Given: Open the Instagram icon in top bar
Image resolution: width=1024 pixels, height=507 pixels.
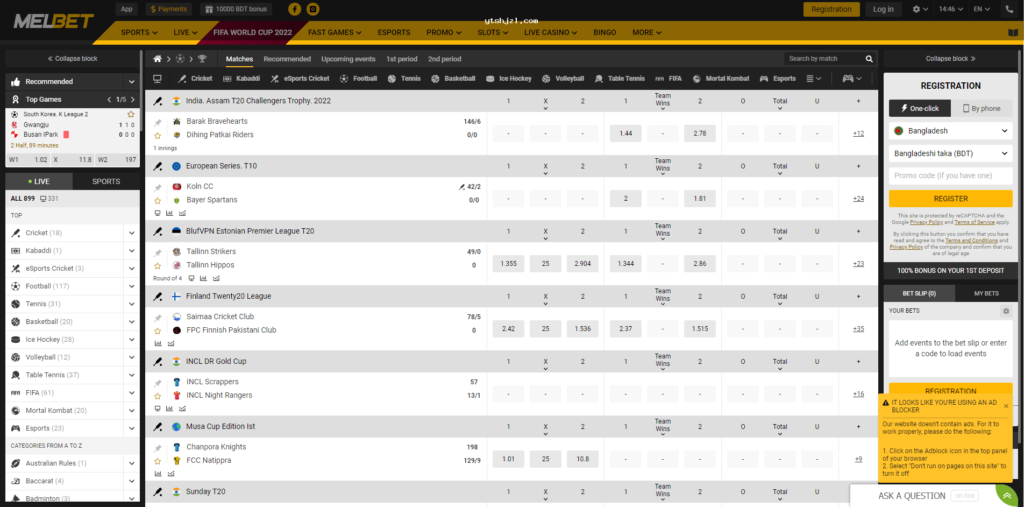Looking at the screenshot, I should coord(313,9).
